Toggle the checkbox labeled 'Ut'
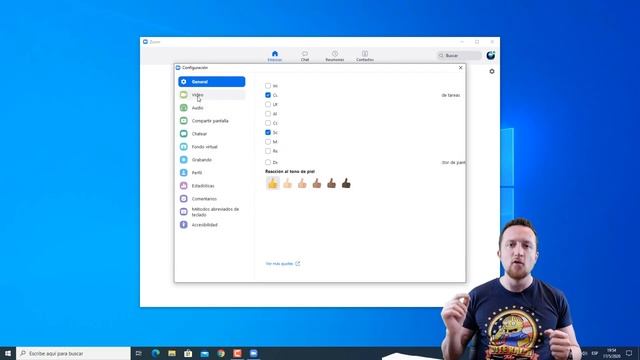The image size is (640, 360). 268,104
